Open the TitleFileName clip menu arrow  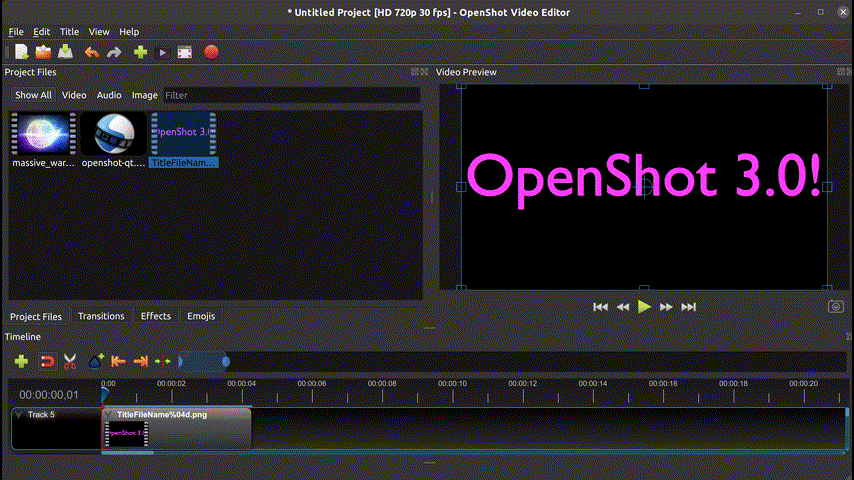click(x=108, y=414)
